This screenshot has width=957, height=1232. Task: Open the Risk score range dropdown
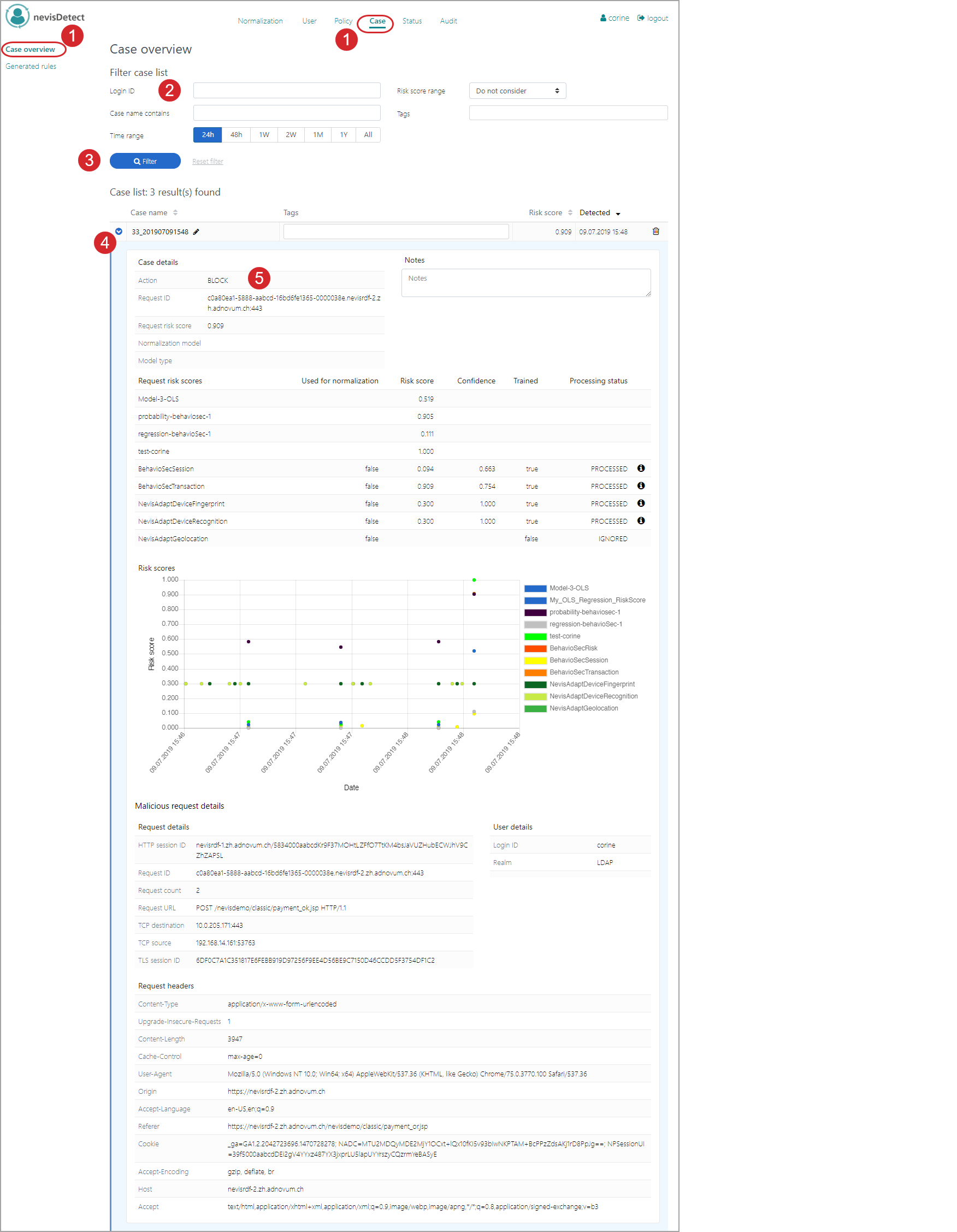(517, 91)
